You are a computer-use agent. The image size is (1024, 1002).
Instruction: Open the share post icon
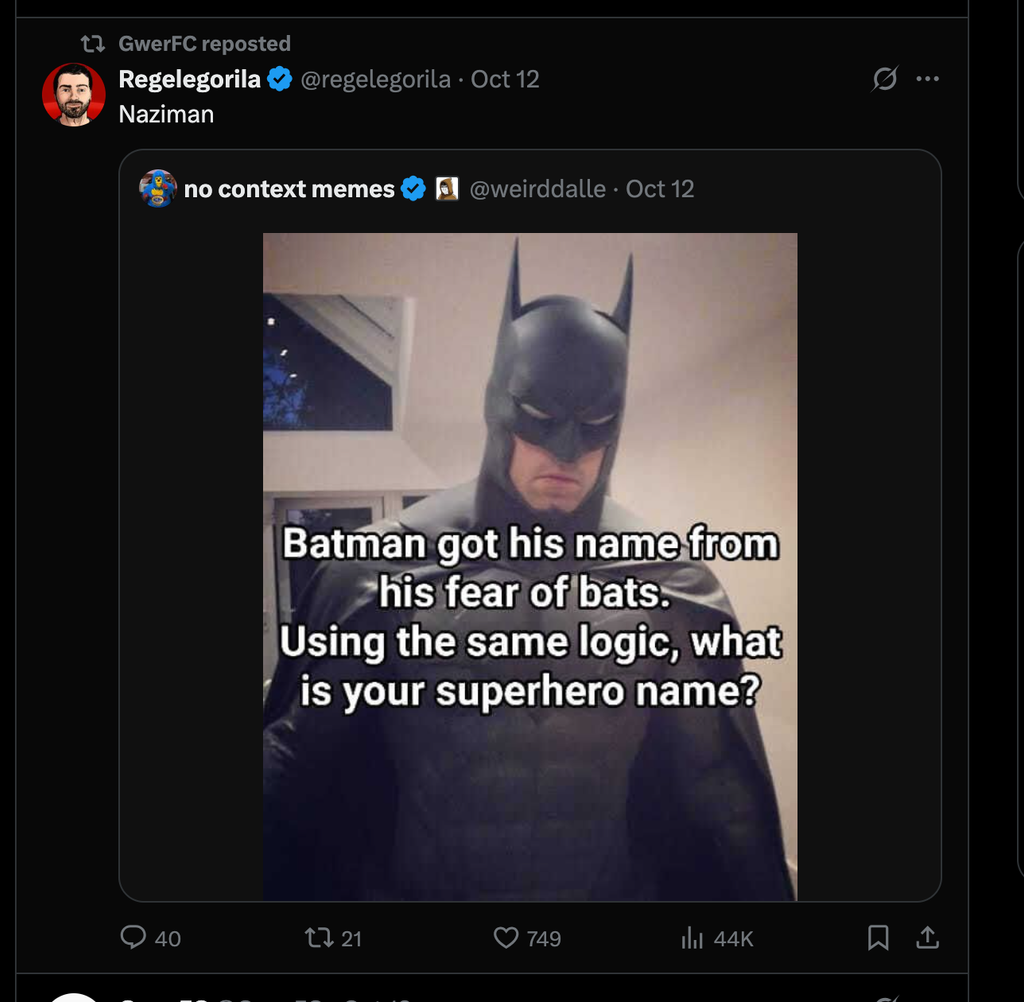point(927,937)
